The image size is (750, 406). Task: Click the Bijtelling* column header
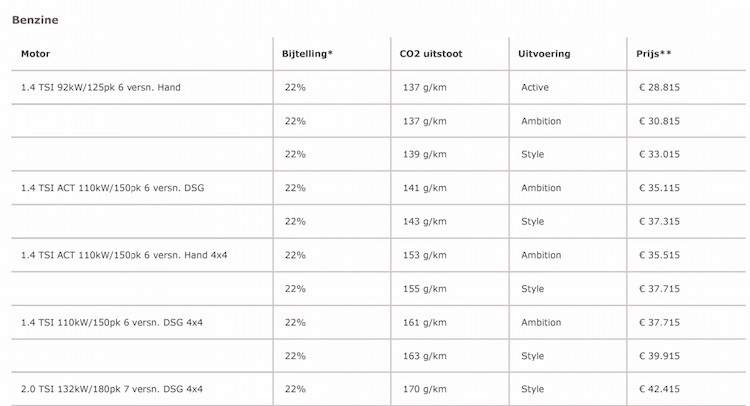308,54
